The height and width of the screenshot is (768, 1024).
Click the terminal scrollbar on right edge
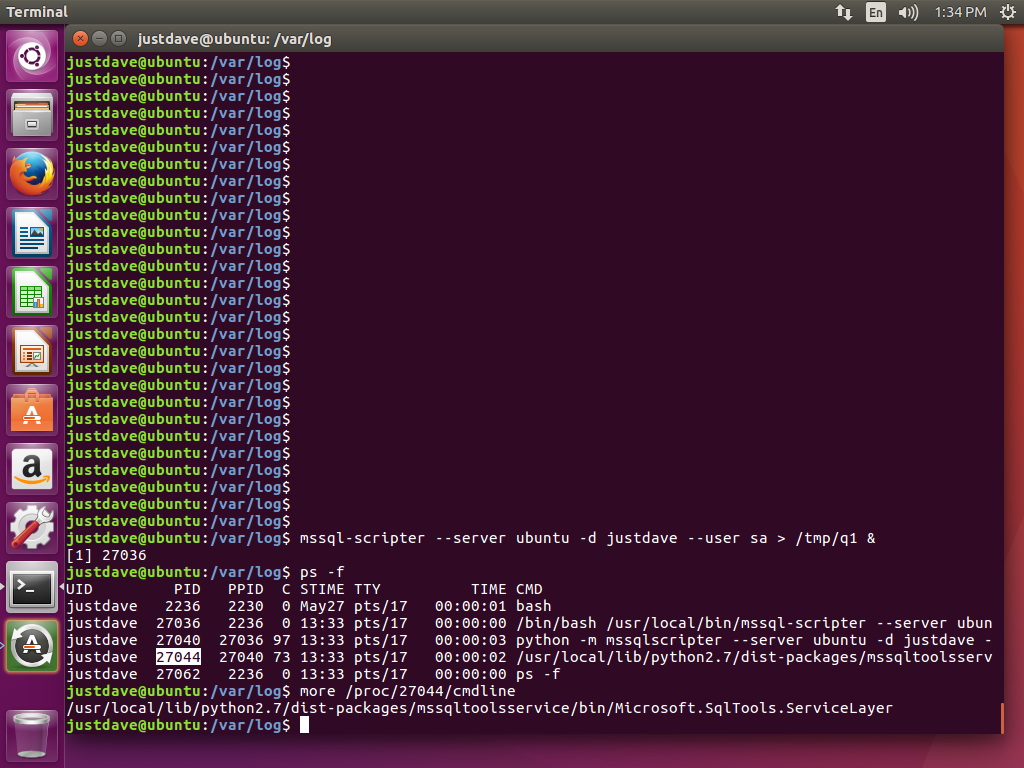click(1000, 717)
